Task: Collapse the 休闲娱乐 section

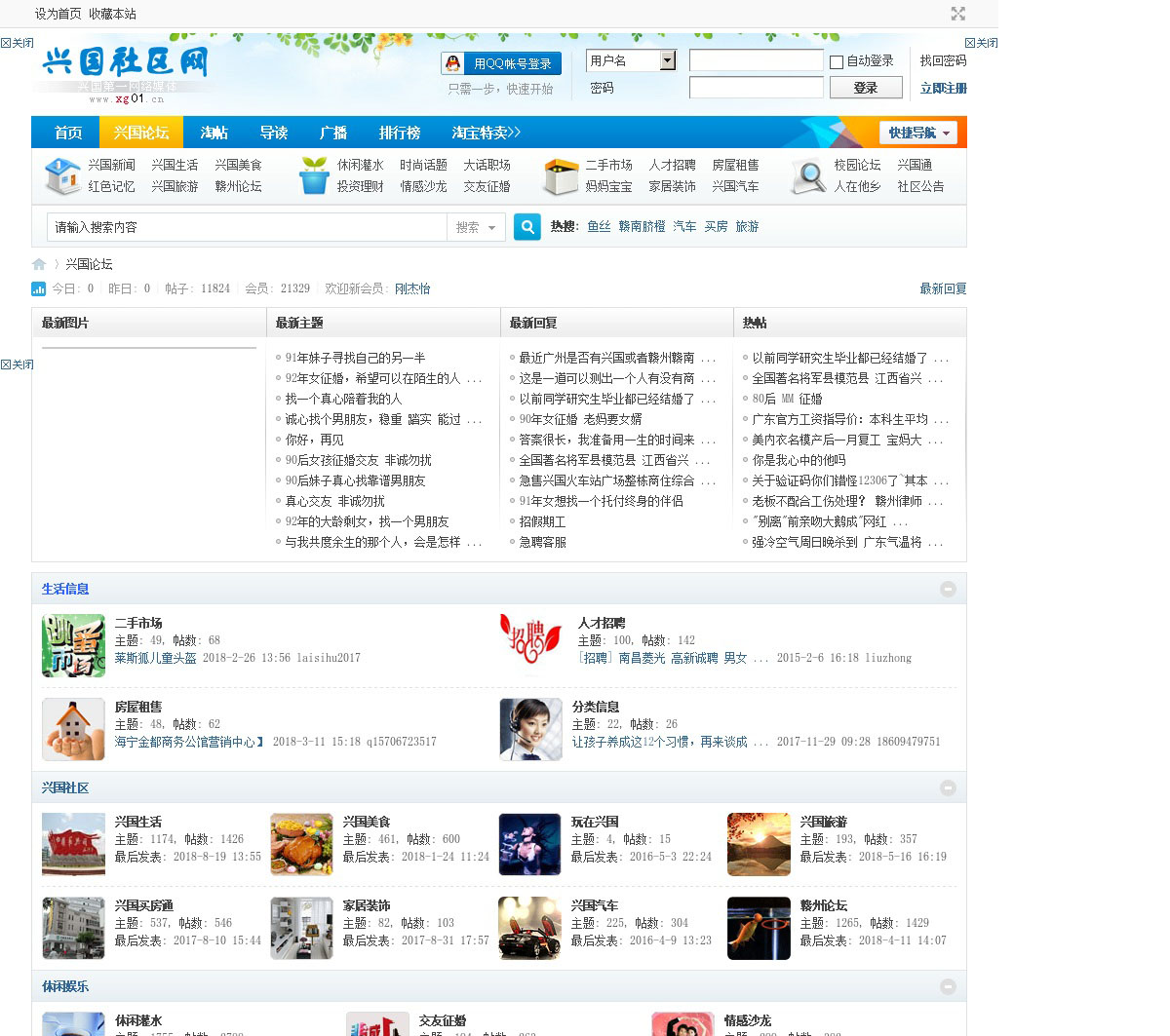Action: (948, 986)
